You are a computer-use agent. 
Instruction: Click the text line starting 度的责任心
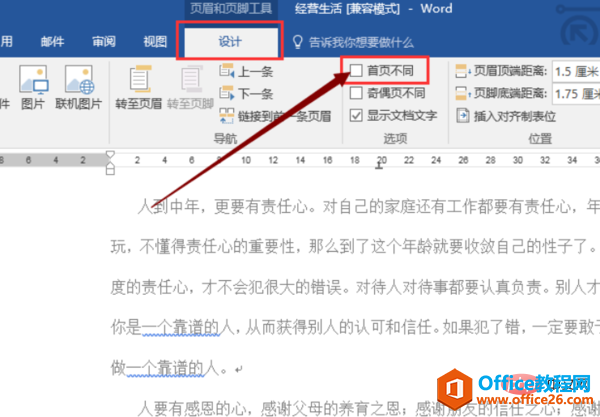(x=355, y=287)
